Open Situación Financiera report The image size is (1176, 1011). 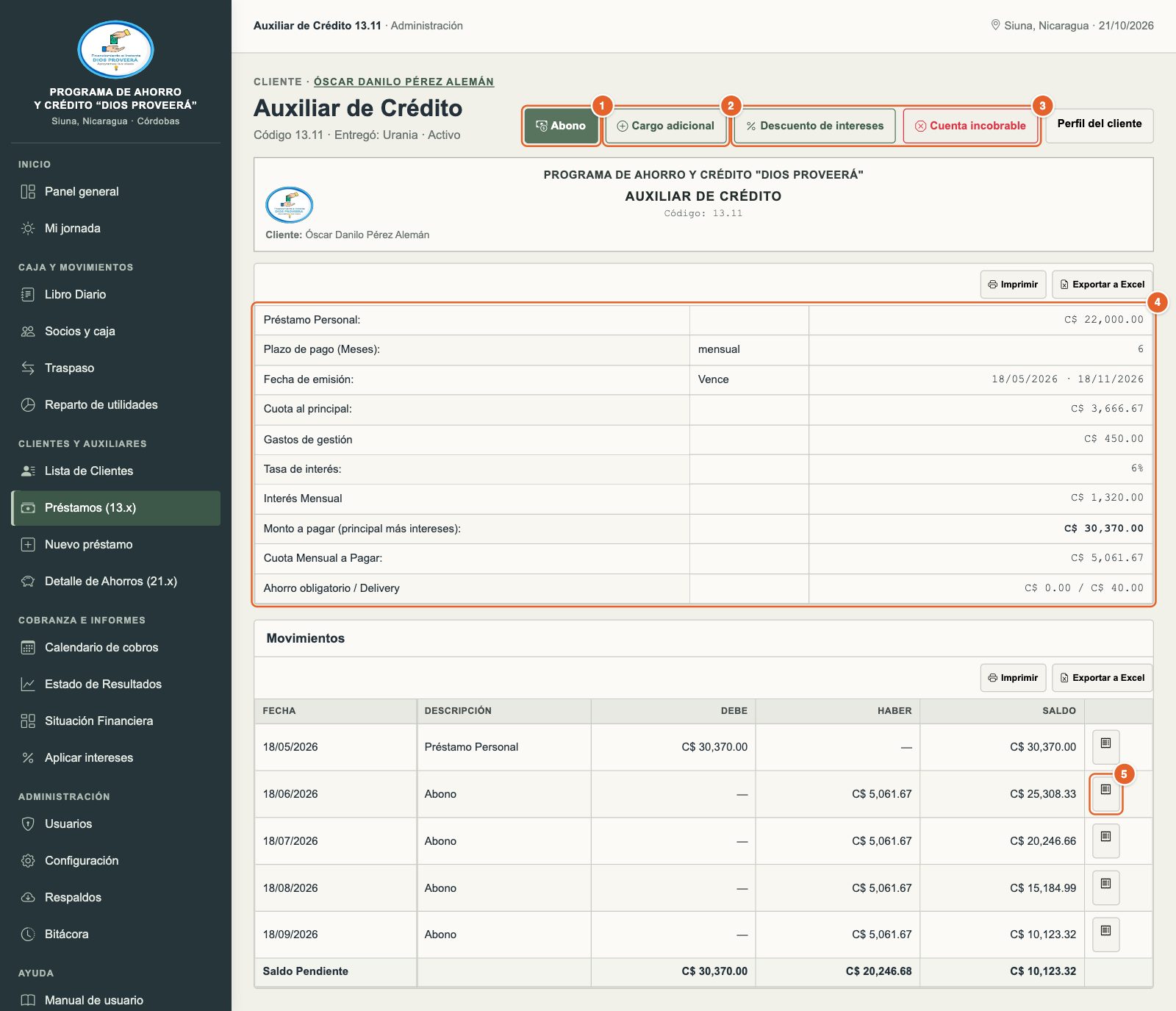pyautogui.click(x=115, y=721)
